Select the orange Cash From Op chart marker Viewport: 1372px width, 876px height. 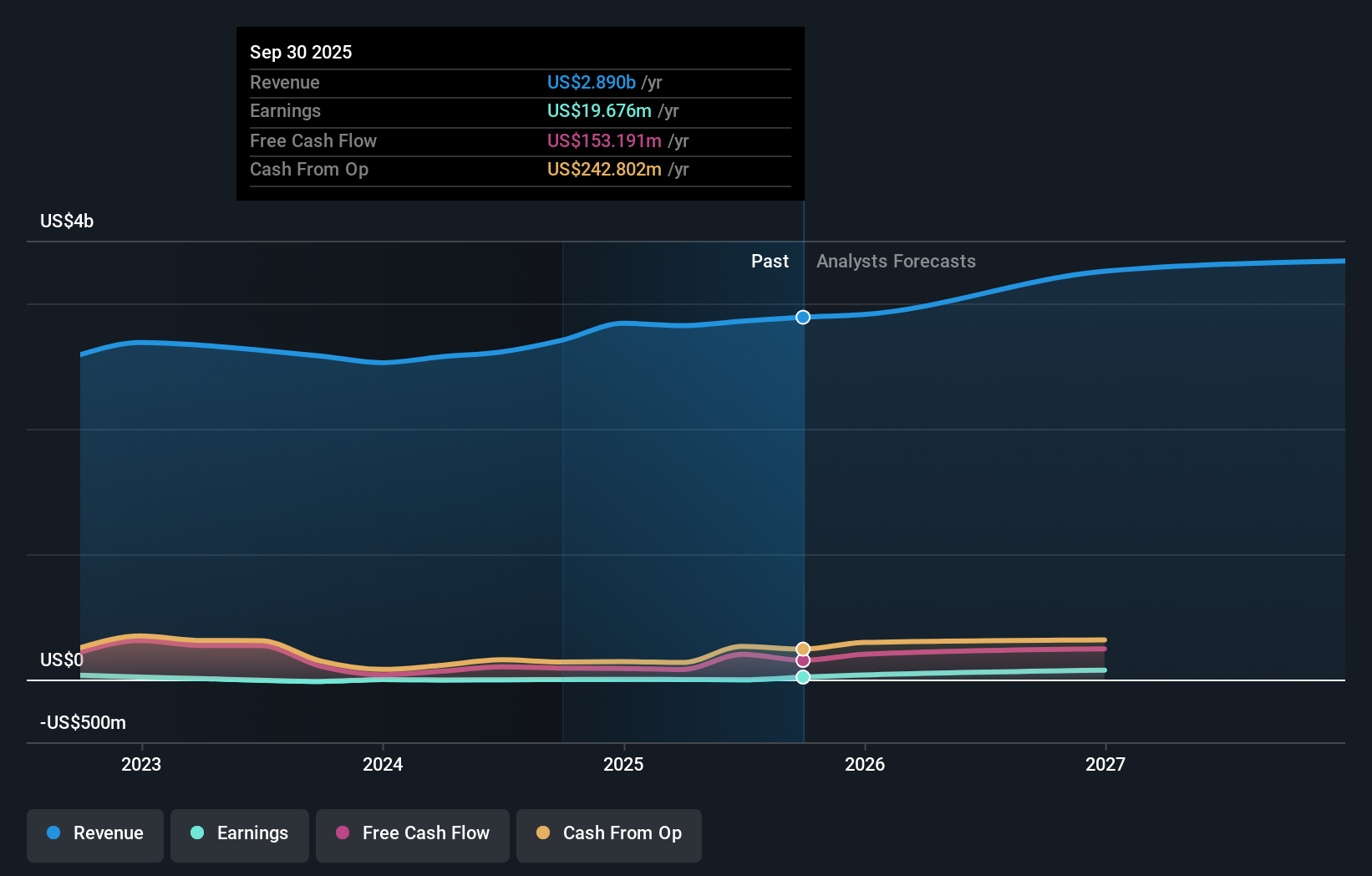pyautogui.click(x=802, y=648)
